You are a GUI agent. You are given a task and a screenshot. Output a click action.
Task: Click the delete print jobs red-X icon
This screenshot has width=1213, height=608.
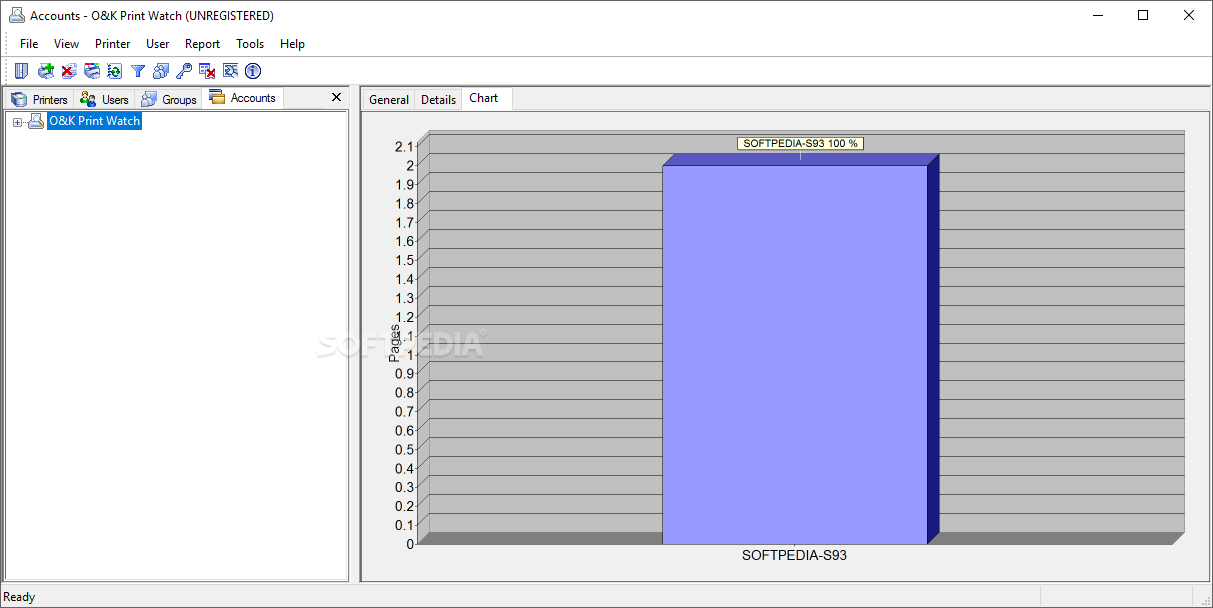point(68,71)
